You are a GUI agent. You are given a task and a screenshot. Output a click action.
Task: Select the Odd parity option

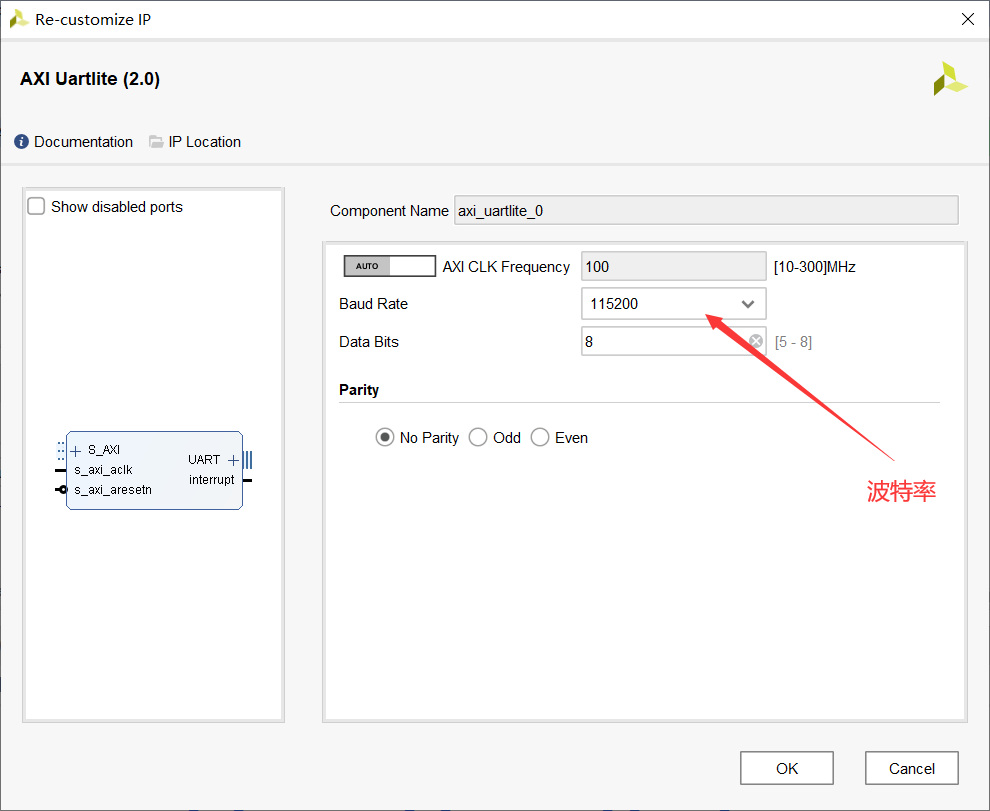(x=478, y=438)
